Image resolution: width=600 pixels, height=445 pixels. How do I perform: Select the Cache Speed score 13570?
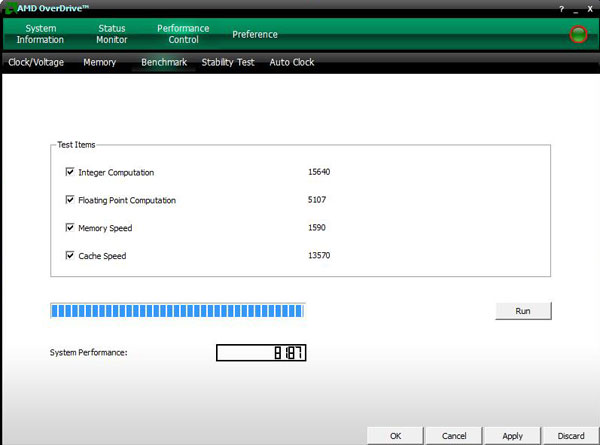coord(319,255)
